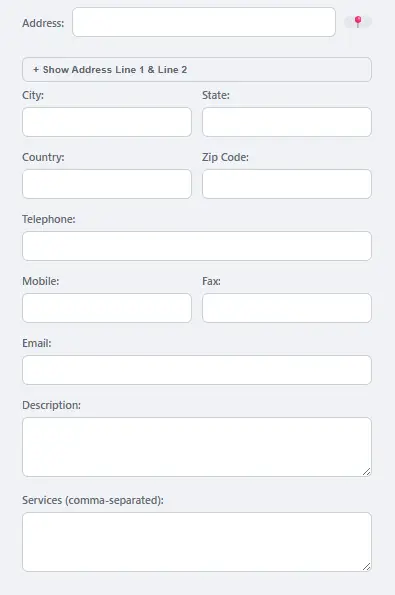Click the Telephone label
395x595 pixels.
click(x=49, y=219)
